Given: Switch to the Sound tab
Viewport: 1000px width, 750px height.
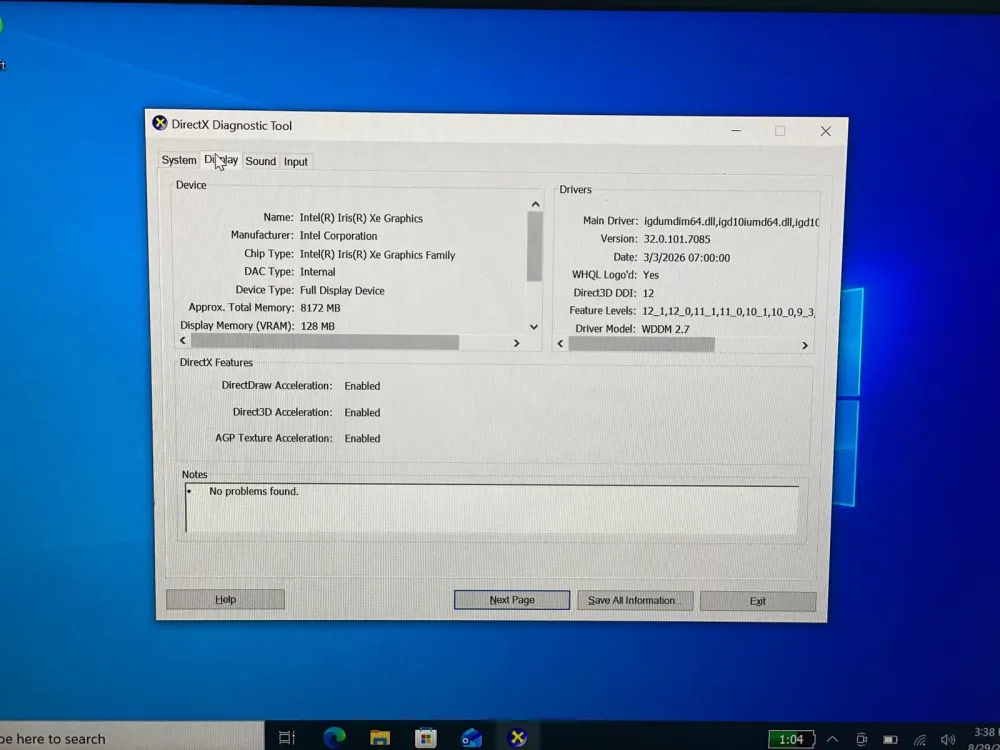Looking at the screenshot, I should click(x=260, y=161).
